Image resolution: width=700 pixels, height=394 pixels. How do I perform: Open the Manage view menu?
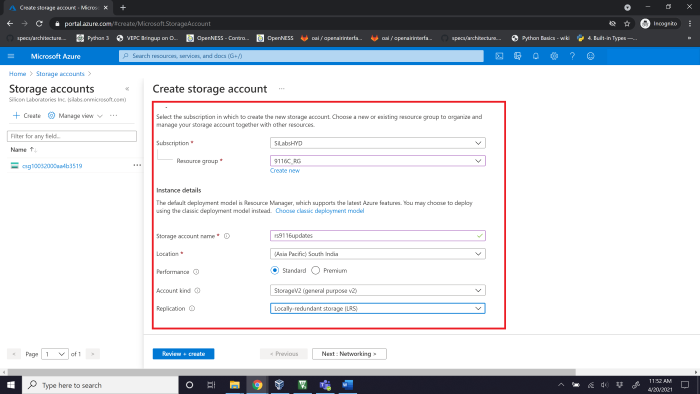click(75, 116)
